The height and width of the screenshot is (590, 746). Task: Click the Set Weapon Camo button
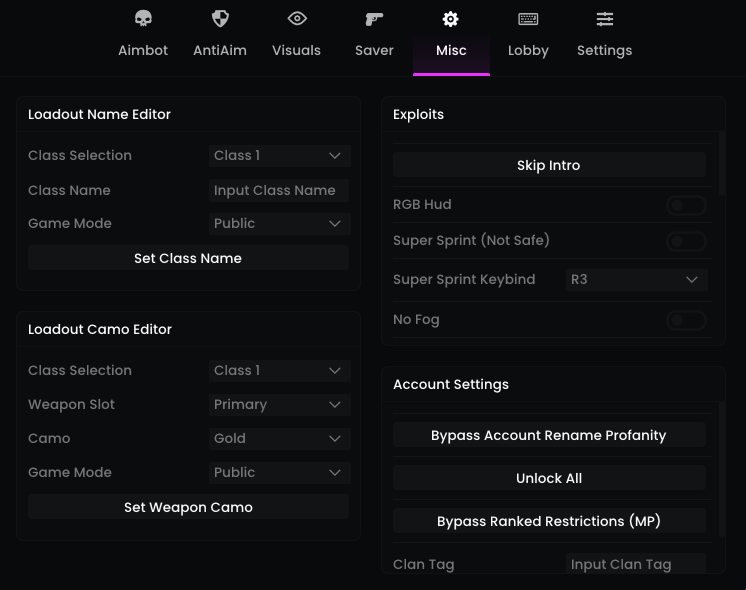188,508
